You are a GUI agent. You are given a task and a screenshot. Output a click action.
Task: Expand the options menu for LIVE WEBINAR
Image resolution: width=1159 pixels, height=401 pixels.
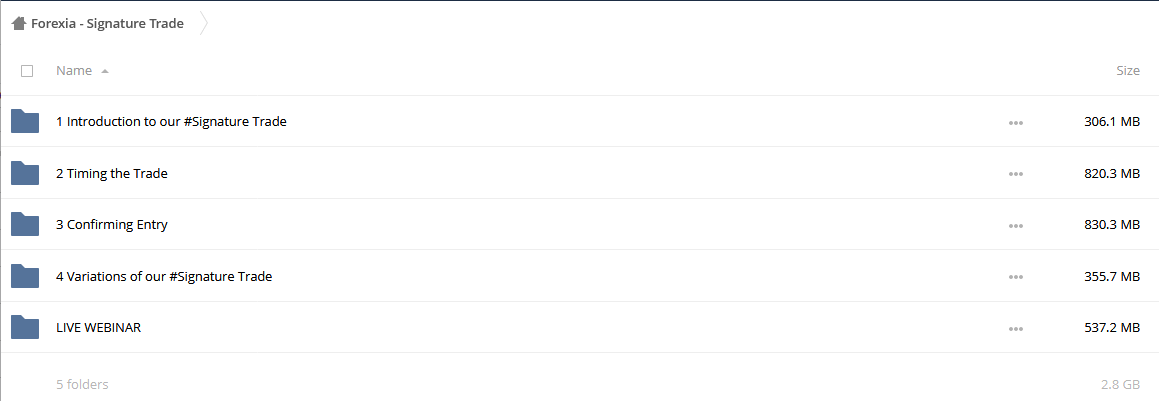coord(1016,329)
